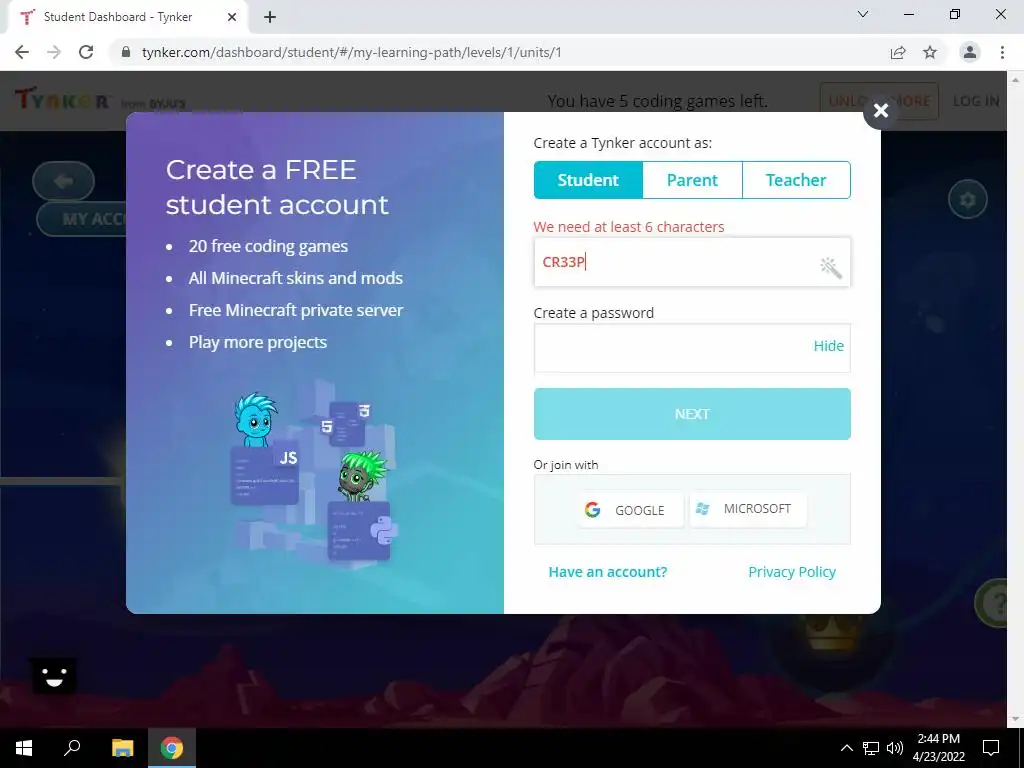Open the clock showing 2:44 PM

pyautogui.click(x=938, y=748)
